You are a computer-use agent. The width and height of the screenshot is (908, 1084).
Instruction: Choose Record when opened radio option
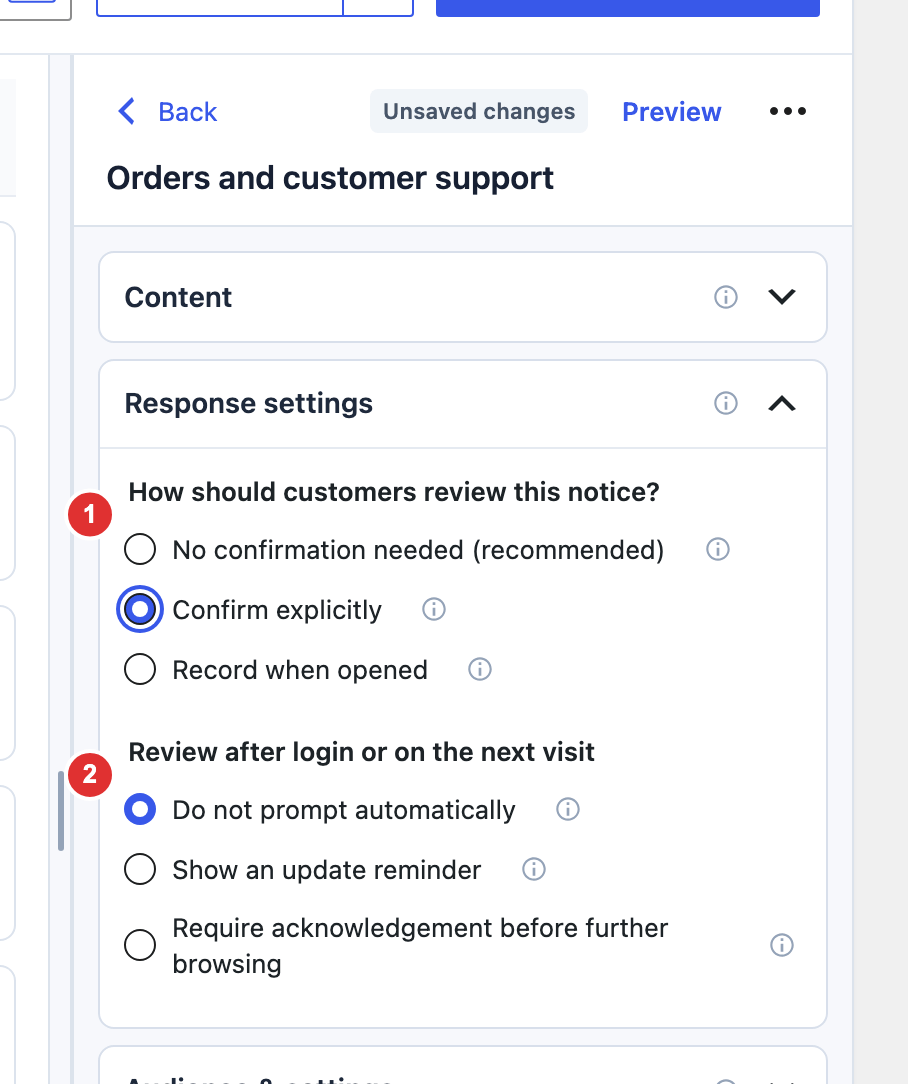(140, 669)
